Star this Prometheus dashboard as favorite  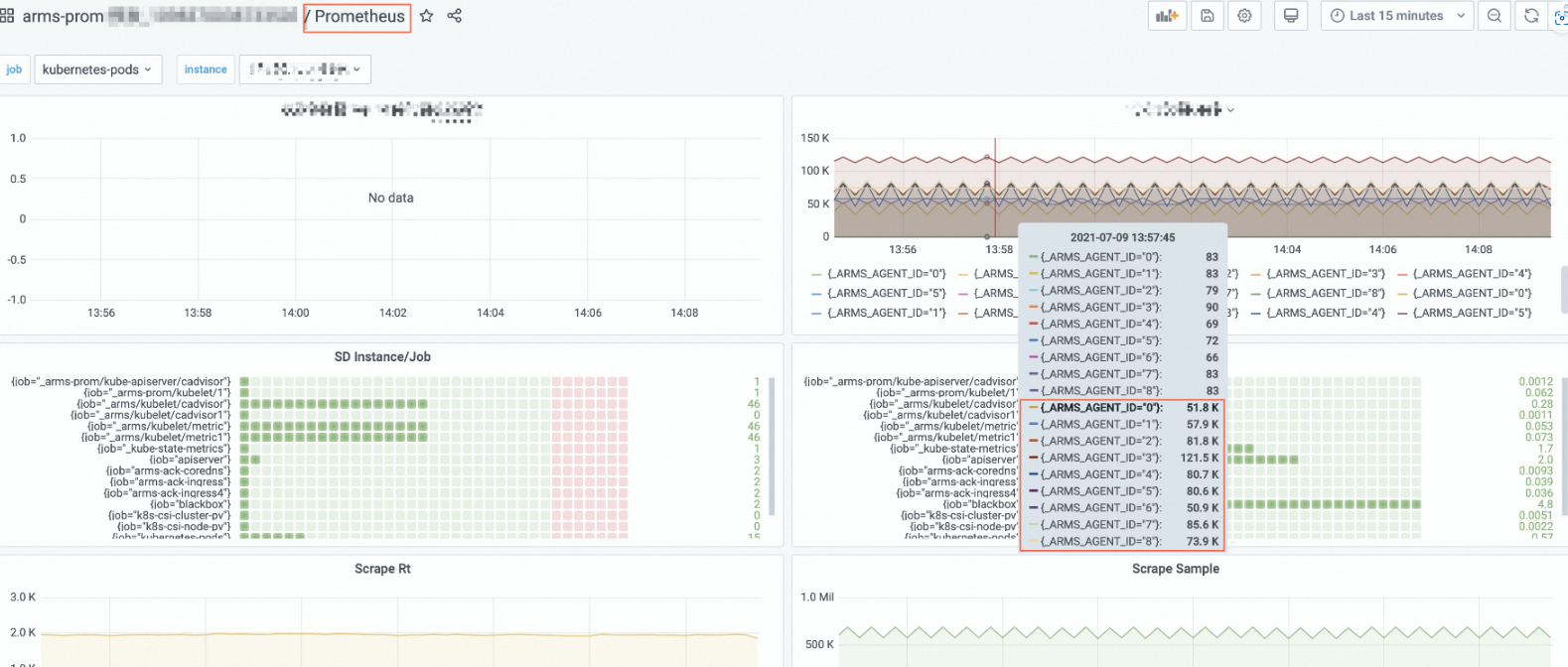tap(426, 16)
